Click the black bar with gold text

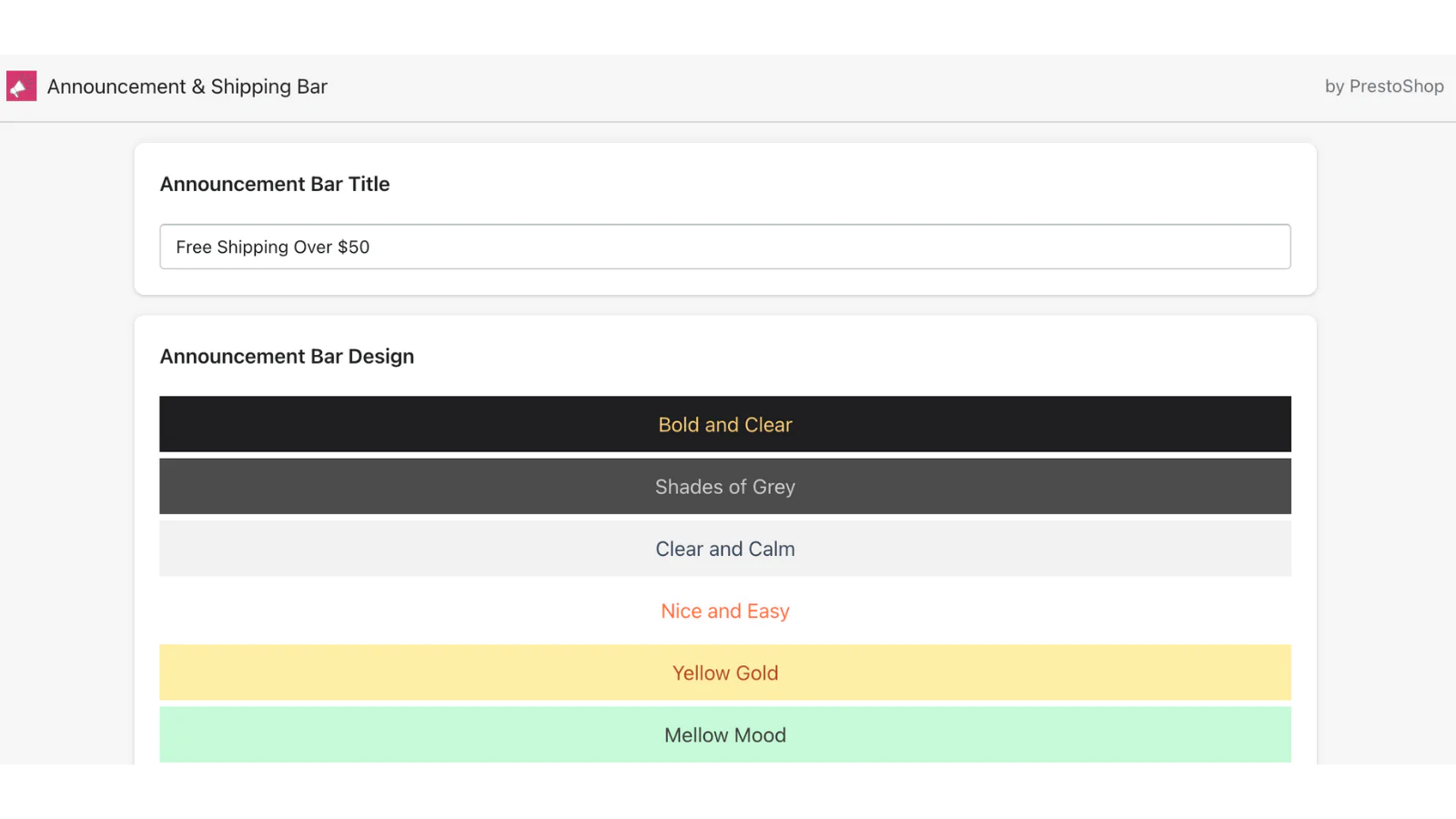tap(364, 424)
